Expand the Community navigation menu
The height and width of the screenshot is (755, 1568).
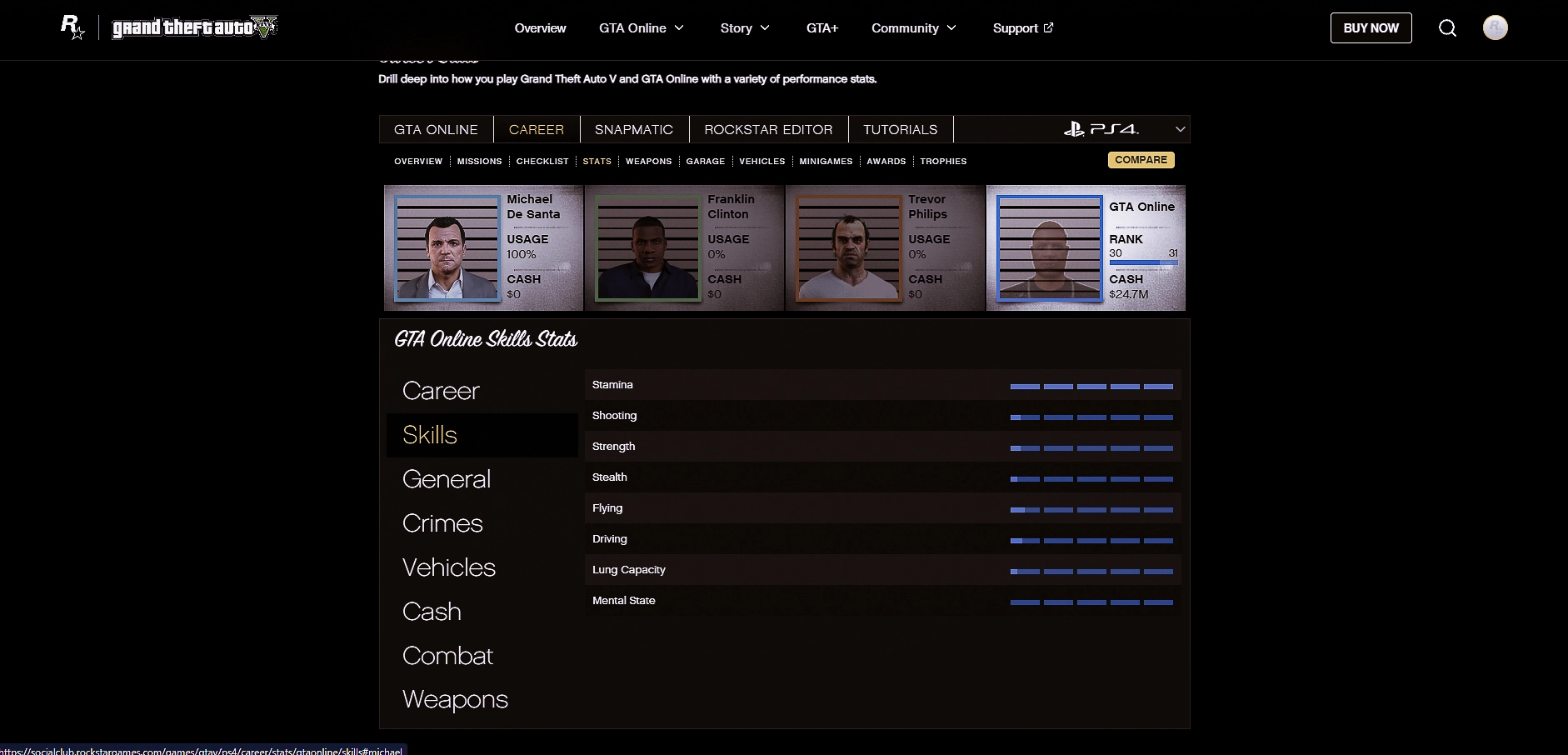914,28
